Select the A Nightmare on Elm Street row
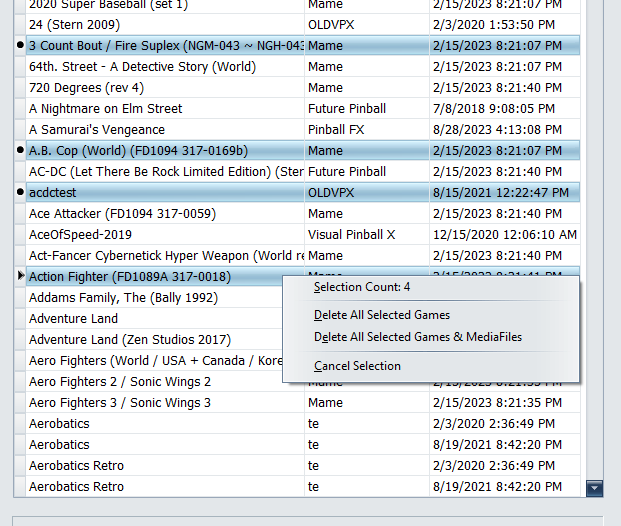 pyautogui.click(x=106, y=108)
